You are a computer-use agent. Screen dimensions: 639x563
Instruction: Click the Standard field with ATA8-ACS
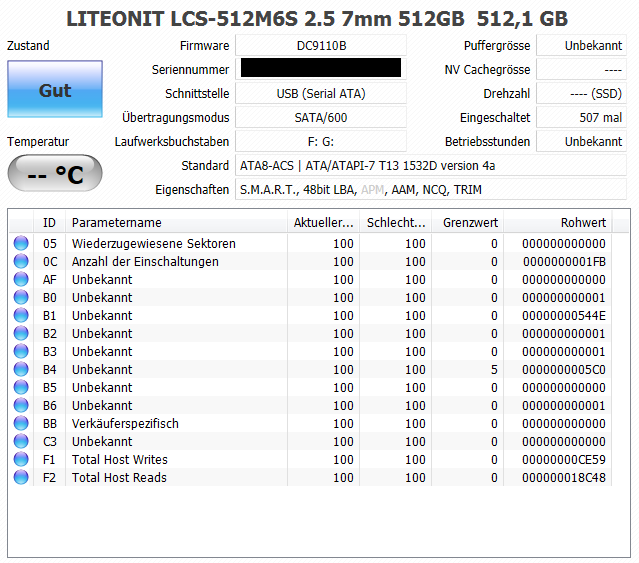coord(431,165)
